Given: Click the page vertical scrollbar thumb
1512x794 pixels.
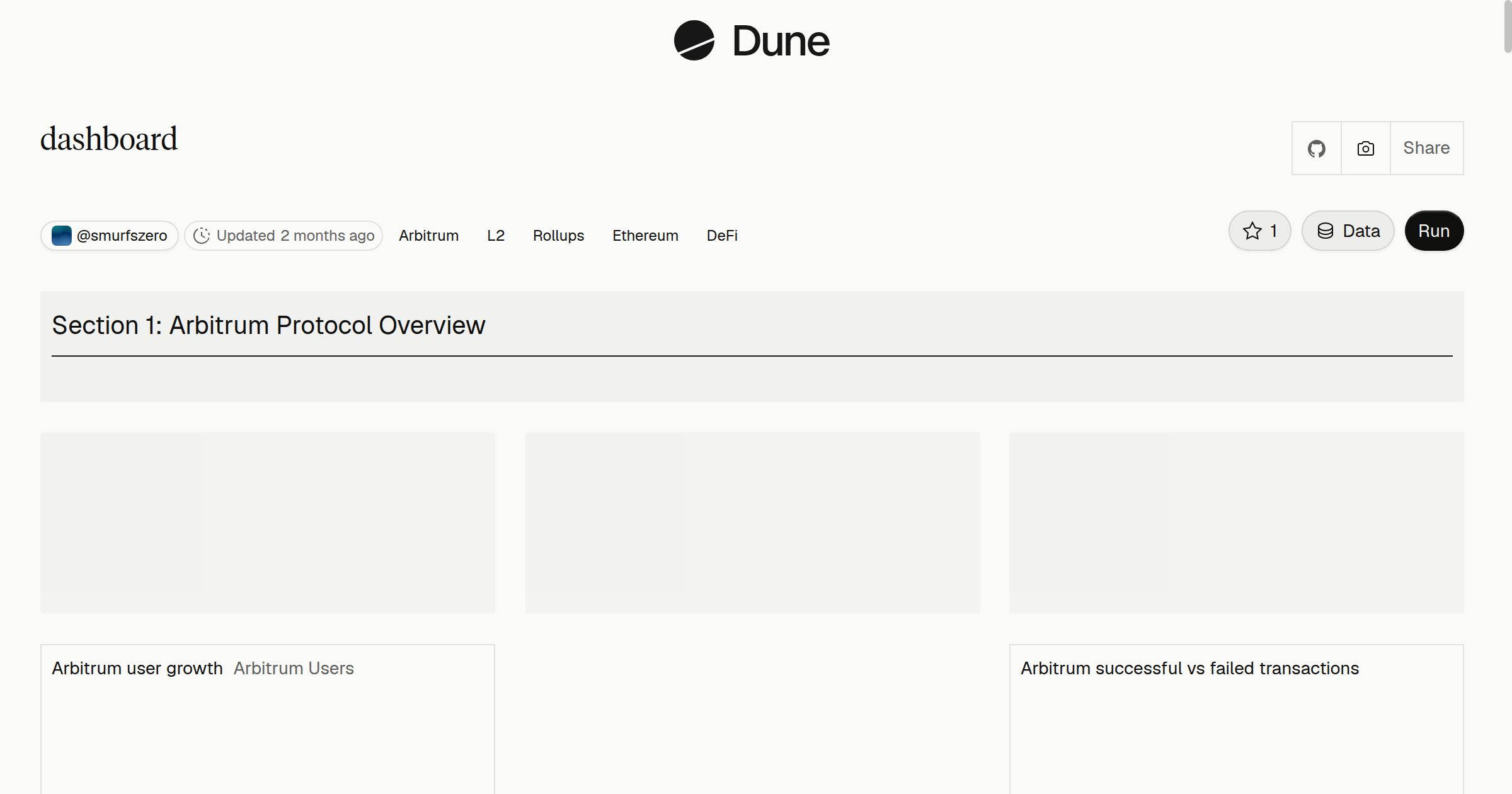Looking at the screenshot, I should pyautogui.click(x=1508, y=26).
